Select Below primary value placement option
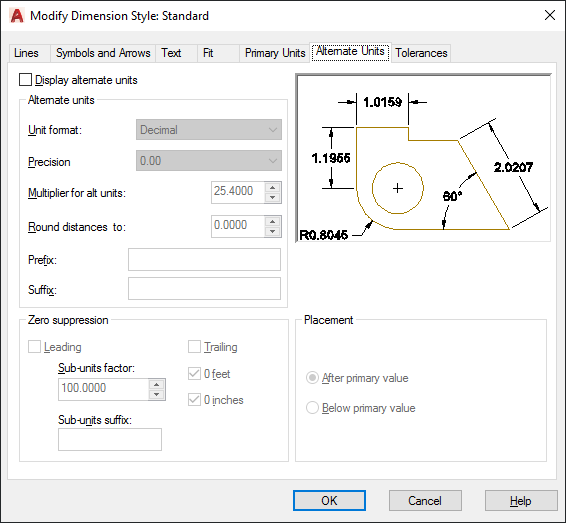 [x=312, y=408]
